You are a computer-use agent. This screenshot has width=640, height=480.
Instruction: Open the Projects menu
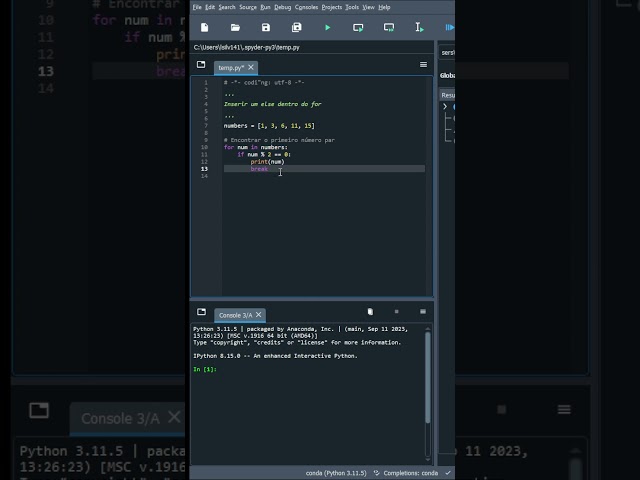(331, 7)
